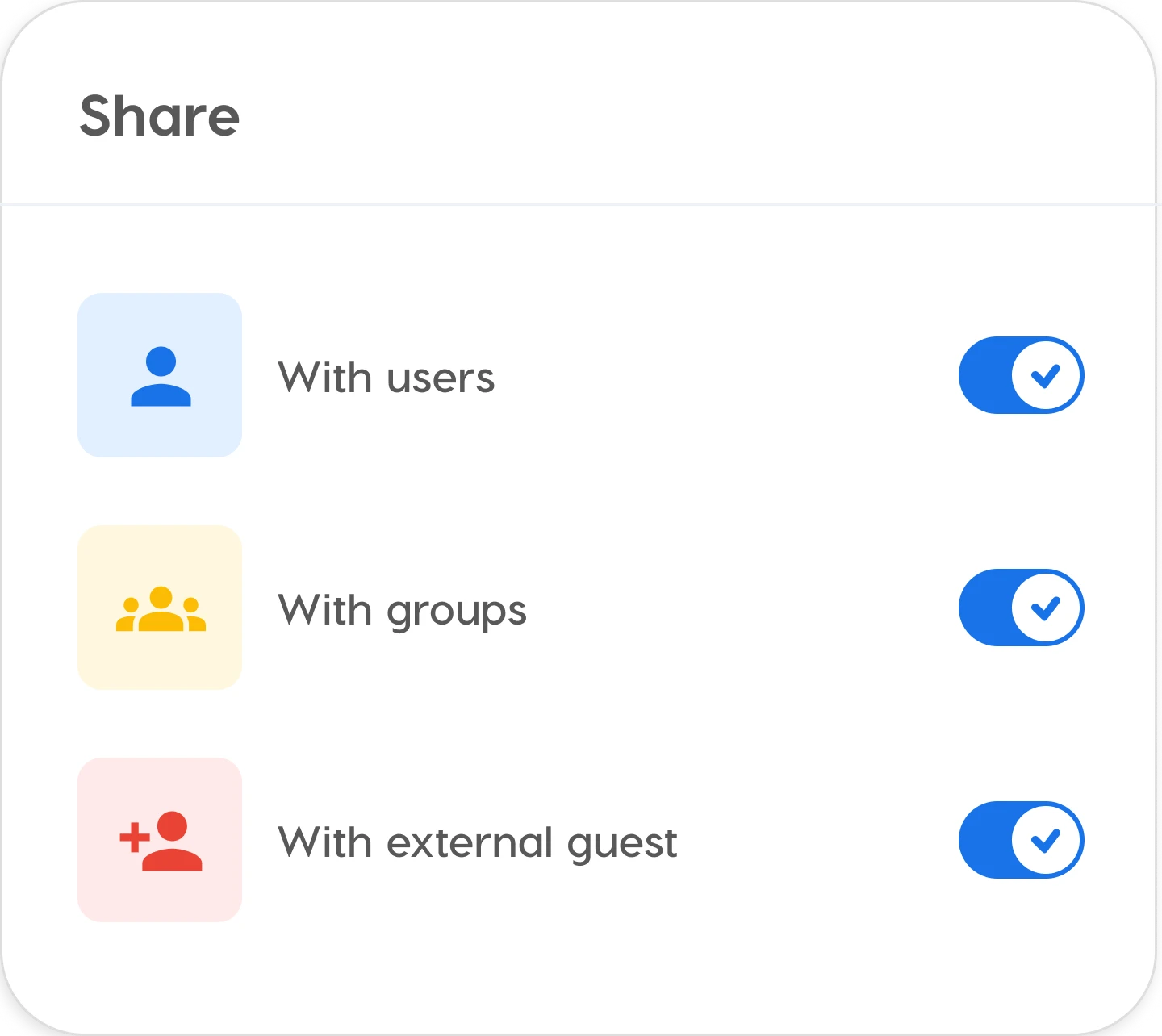The image size is (1162, 1036).
Task: Click the 'With groups' row label
Action: point(402,609)
